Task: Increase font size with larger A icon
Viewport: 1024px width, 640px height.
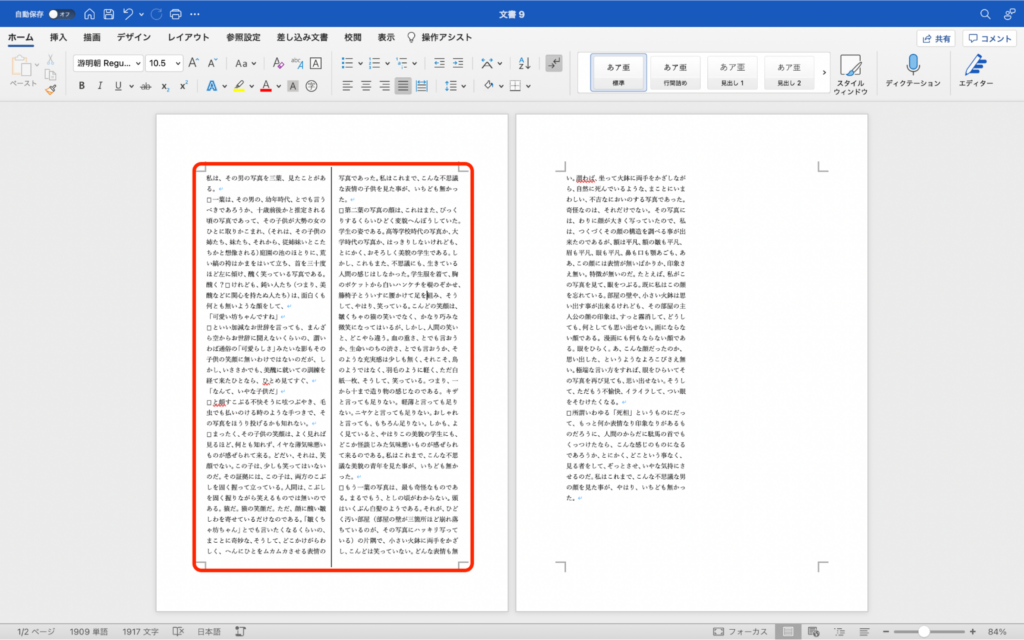Action: pos(193,63)
